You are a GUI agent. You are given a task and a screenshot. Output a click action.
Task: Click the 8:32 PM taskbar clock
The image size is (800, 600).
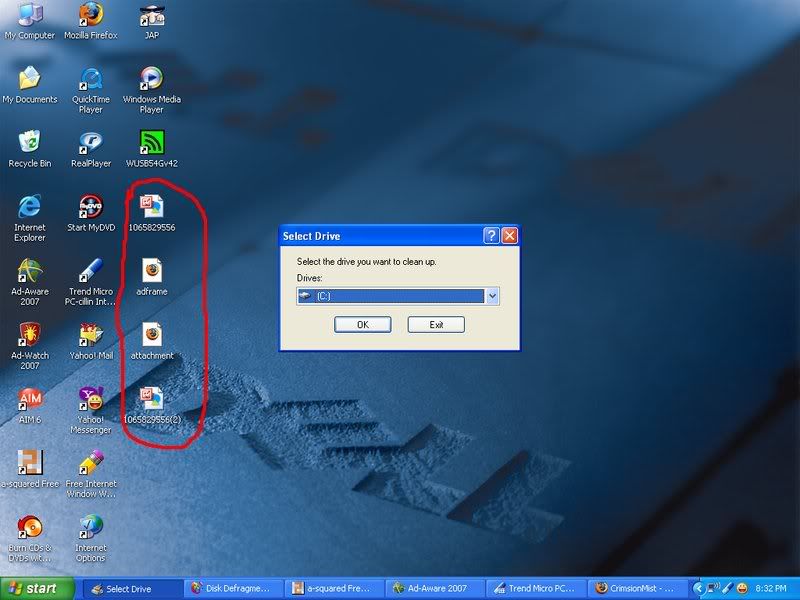(771, 589)
